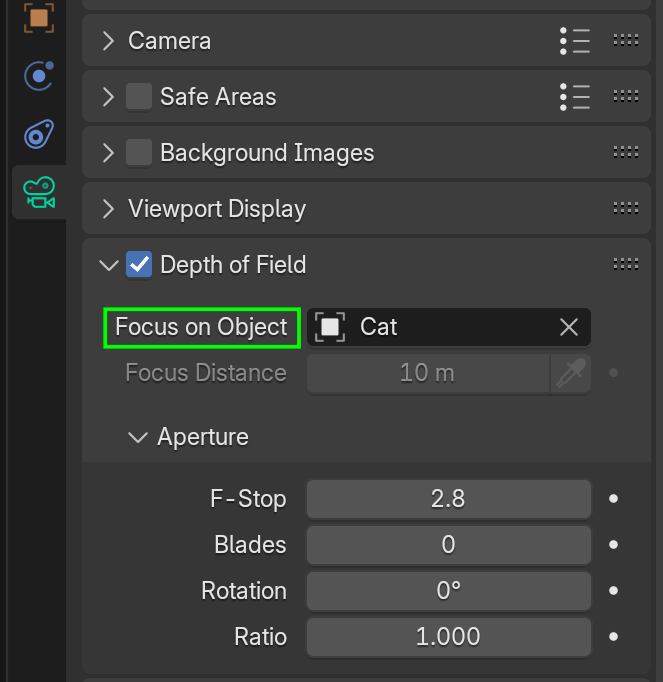Screen dimensions: 663x682
Task: Animate F-Stop property dot
Action: 613,498
